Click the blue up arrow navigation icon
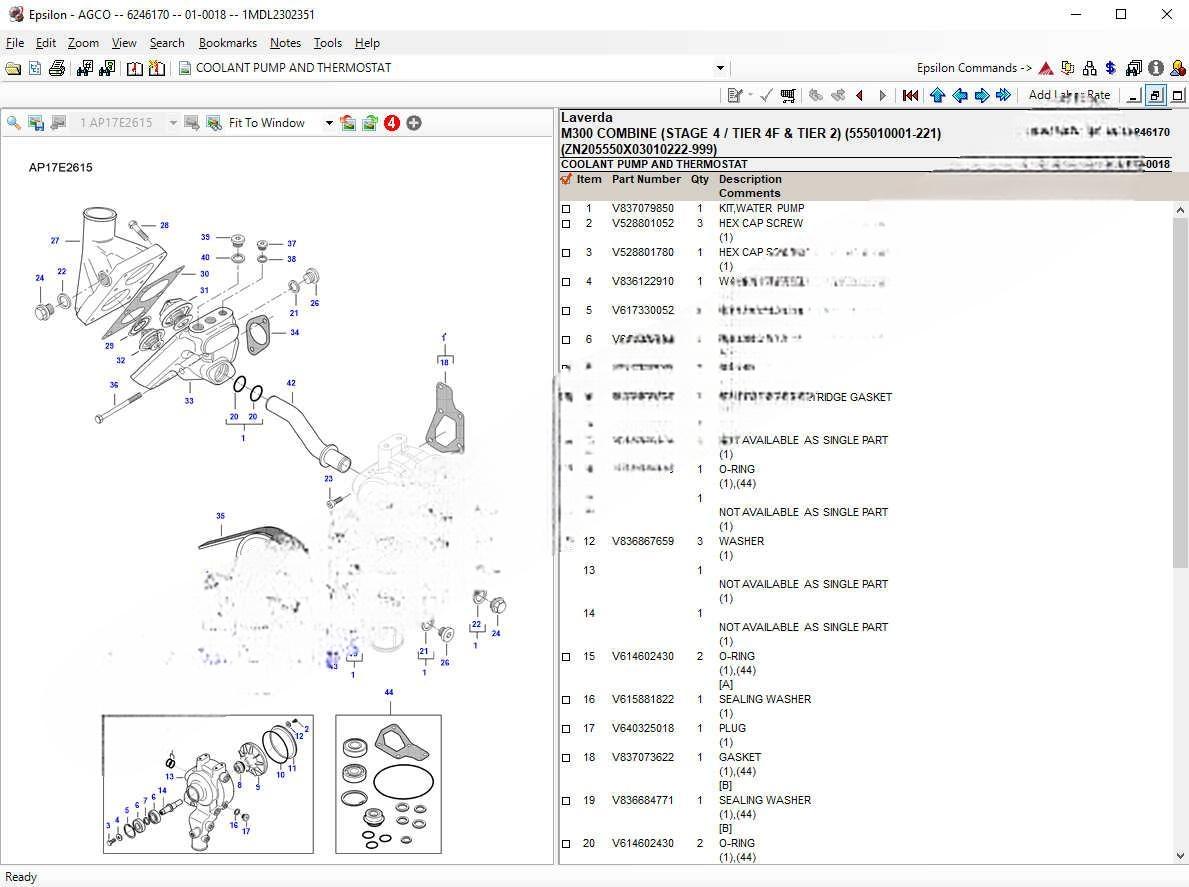The image size is (1189, 887). click(937, 95)
